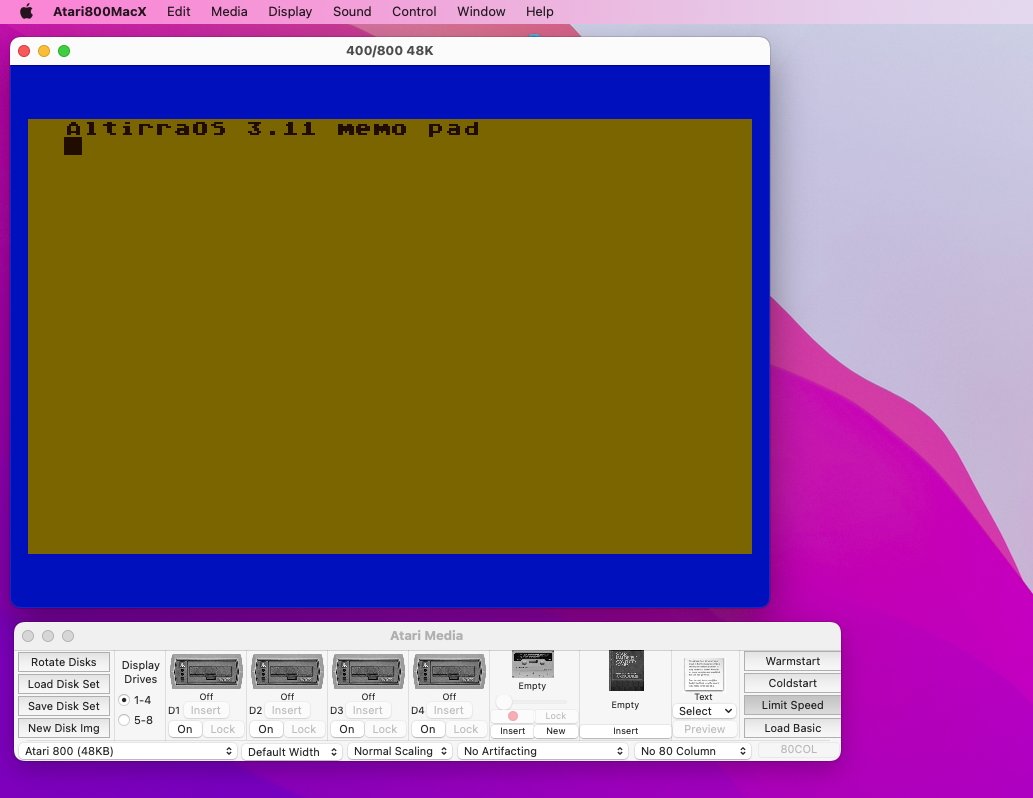The image size is (1033, 798).
Task: Click the Save Disk Set button
Action: [x=64, y=706]
